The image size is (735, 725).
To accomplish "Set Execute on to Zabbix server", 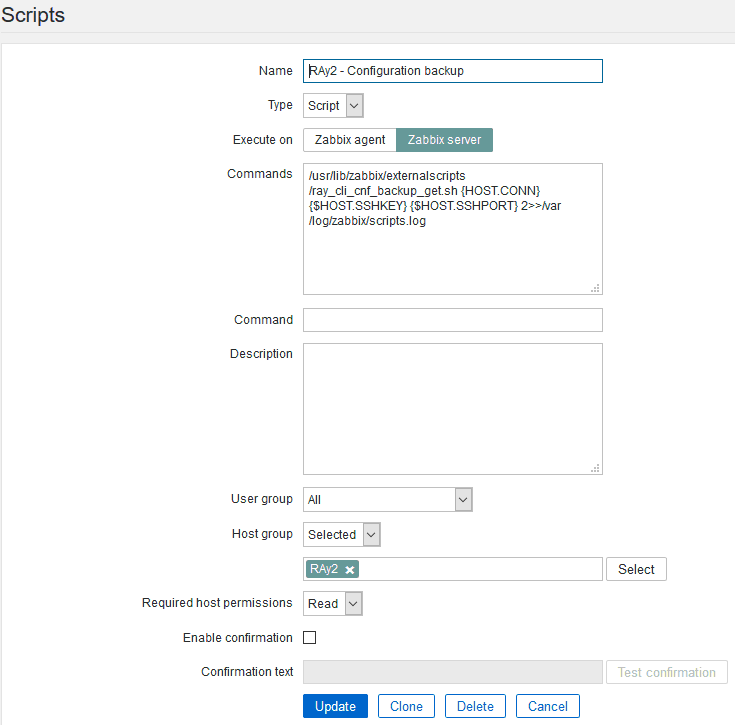I will [445, 140].
